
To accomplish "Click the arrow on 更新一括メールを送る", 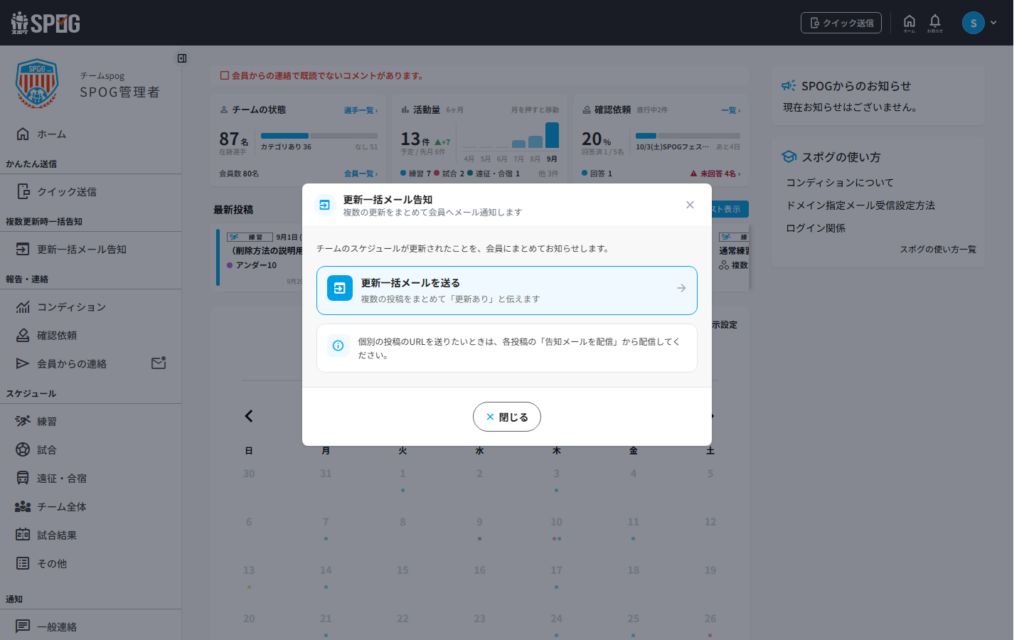I will [681, 288].
